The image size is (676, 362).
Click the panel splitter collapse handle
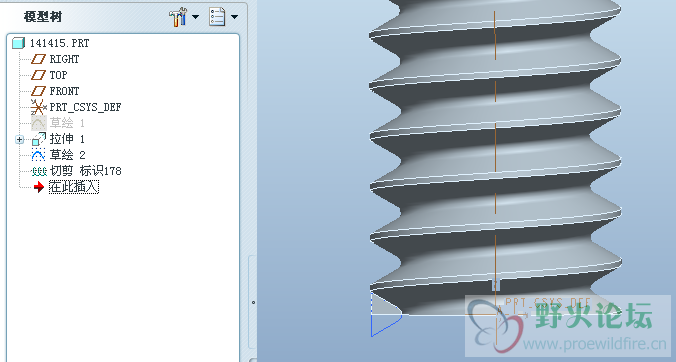click(x=253, y=302)
